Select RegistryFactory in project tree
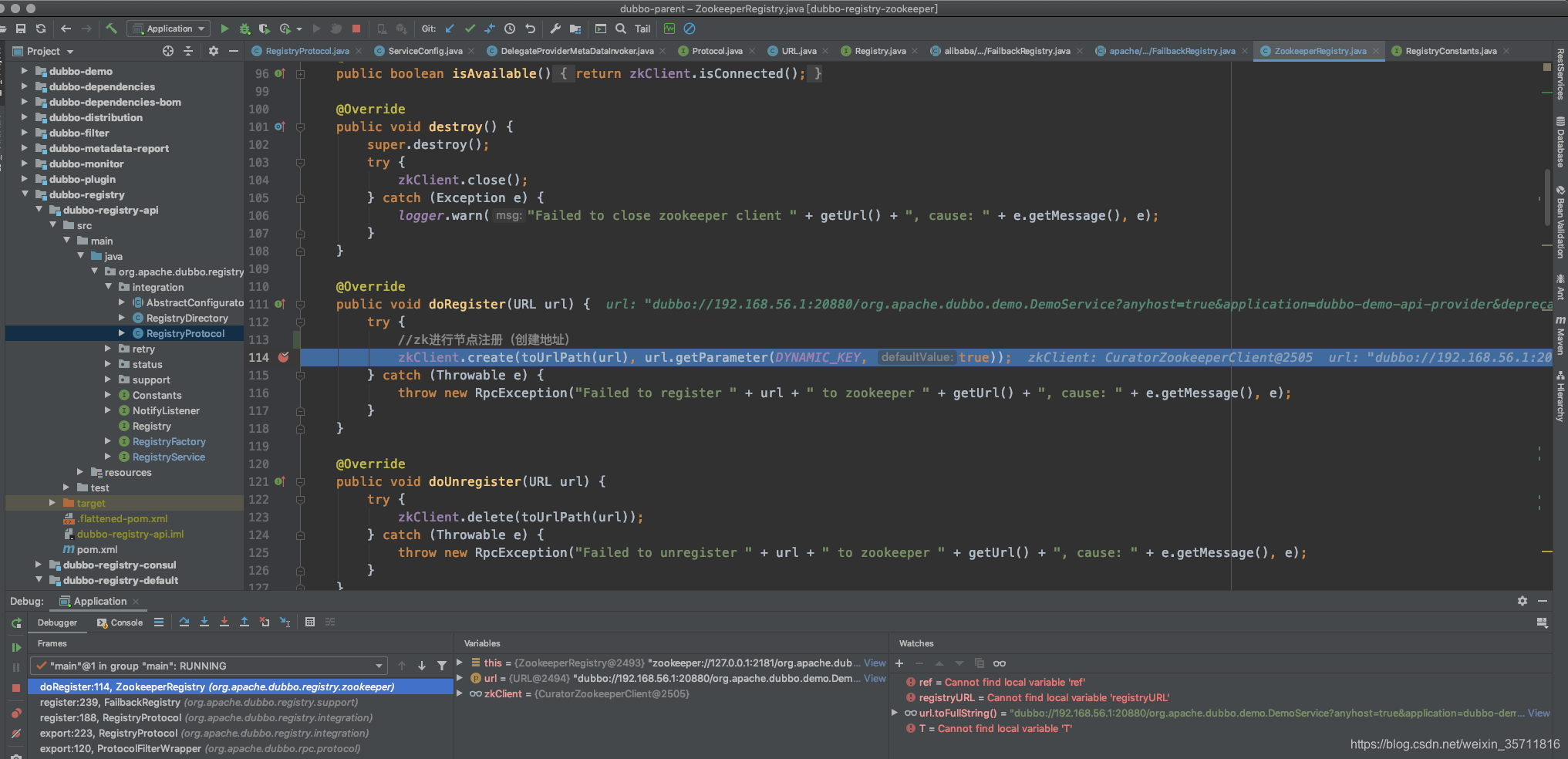1568x759 pixels. 169,441
